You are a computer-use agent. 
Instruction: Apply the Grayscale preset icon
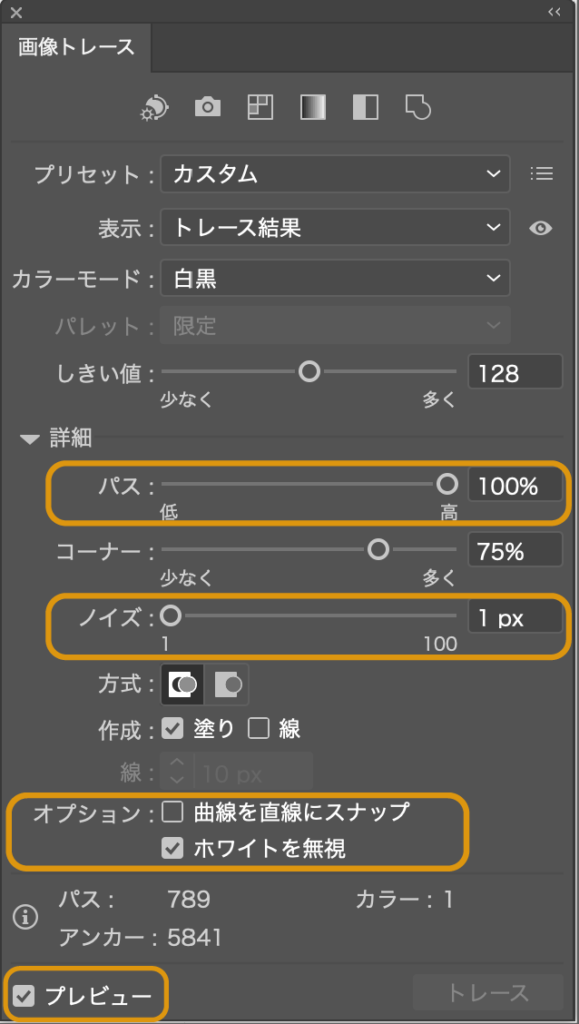(313, 106)
